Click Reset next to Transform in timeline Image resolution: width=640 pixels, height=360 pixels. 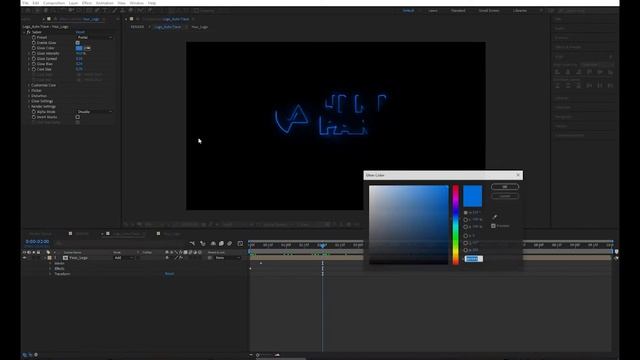point(169,274)
